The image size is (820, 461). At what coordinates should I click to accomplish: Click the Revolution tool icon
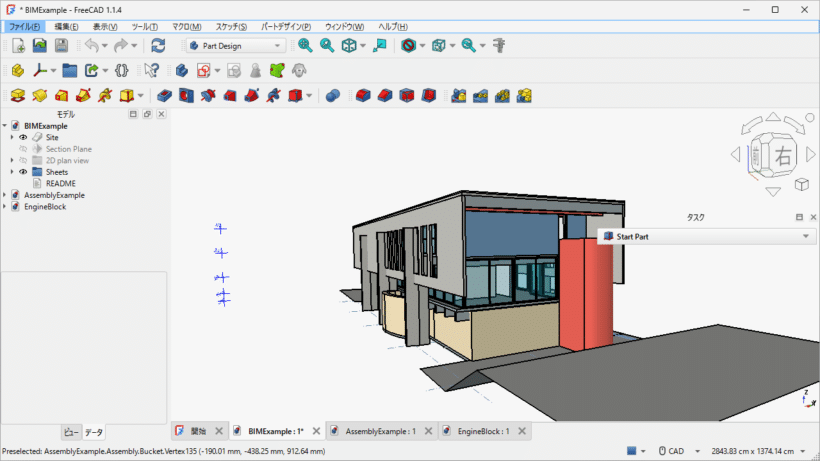click(40, 96)
